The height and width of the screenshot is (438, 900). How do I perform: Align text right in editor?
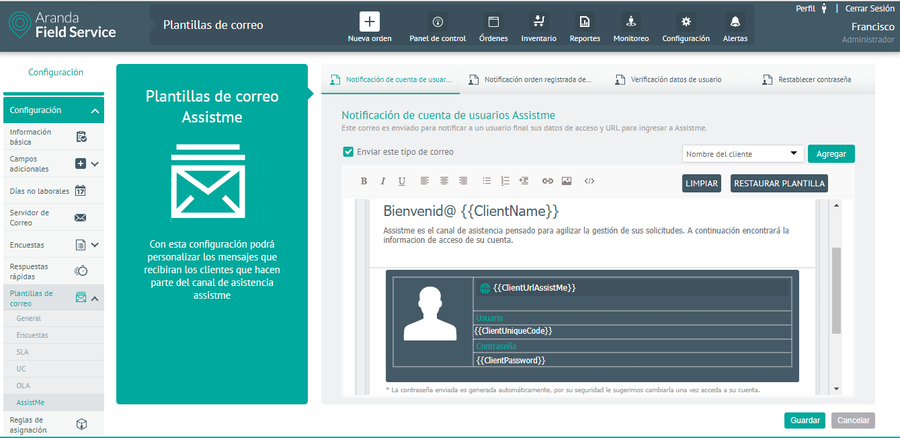coord(463,181)
